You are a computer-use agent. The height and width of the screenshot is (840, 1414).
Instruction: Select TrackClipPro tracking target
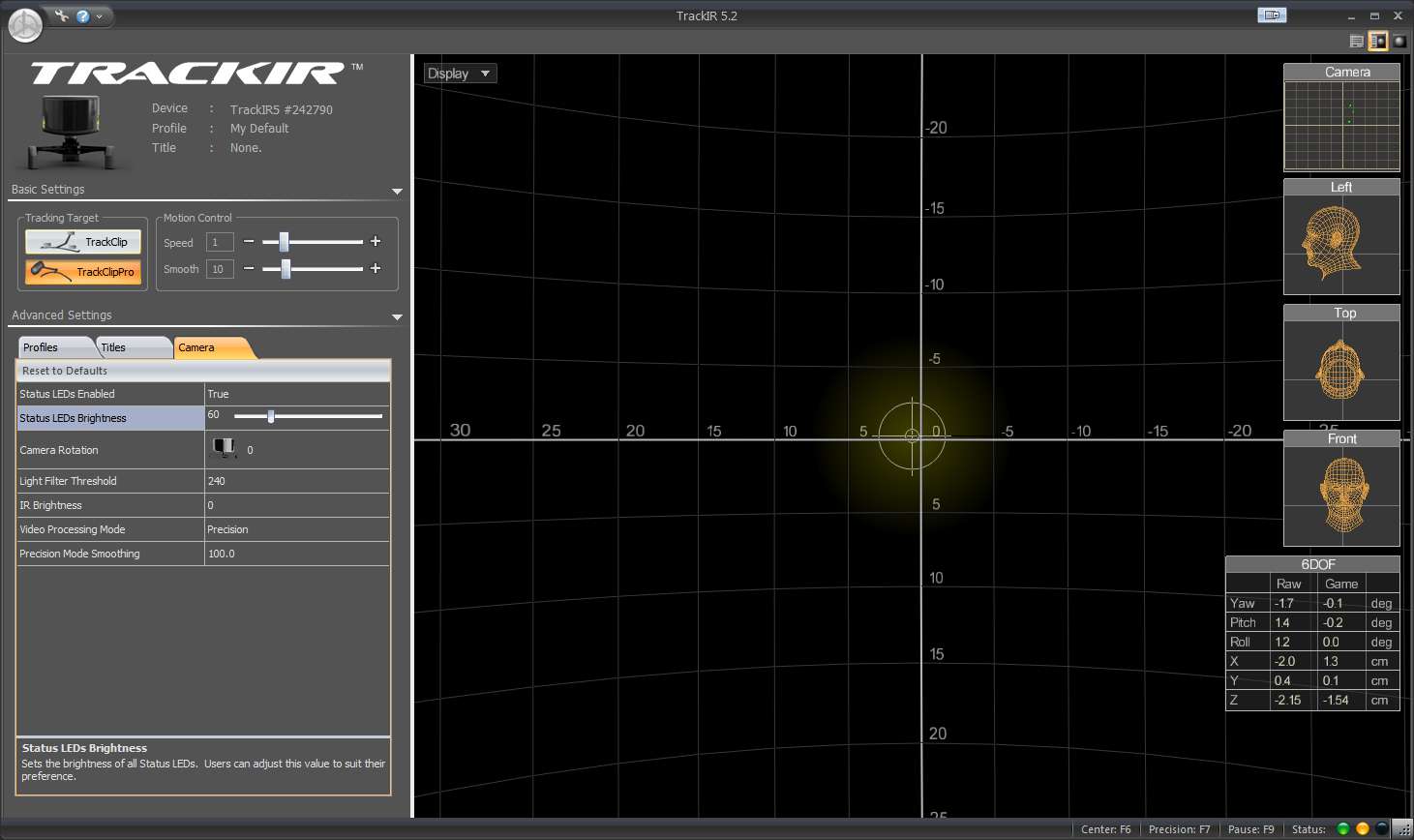tap(83, 272)
